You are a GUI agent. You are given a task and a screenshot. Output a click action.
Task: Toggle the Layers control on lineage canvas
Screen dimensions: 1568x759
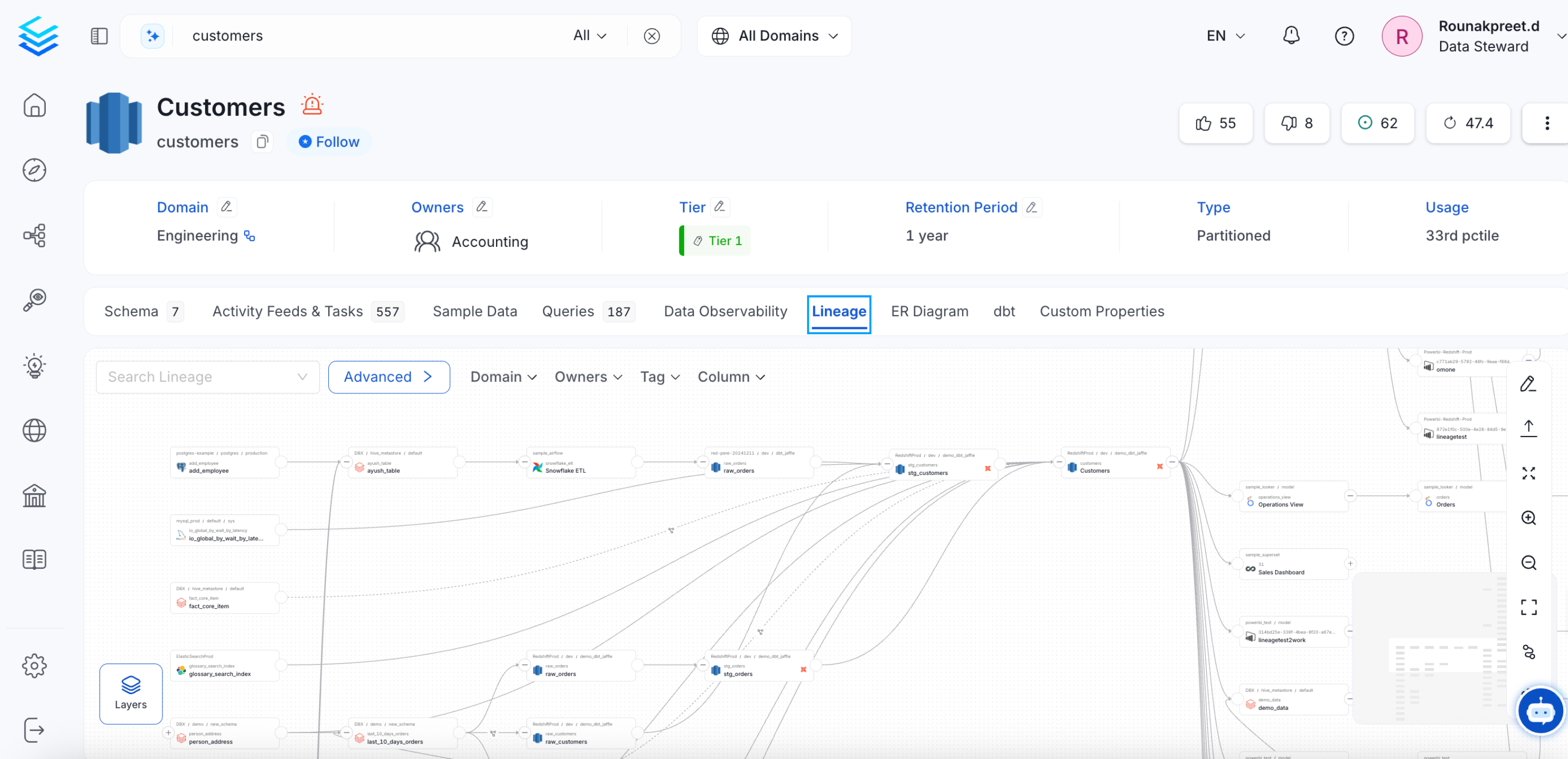(x=130, y=693)
